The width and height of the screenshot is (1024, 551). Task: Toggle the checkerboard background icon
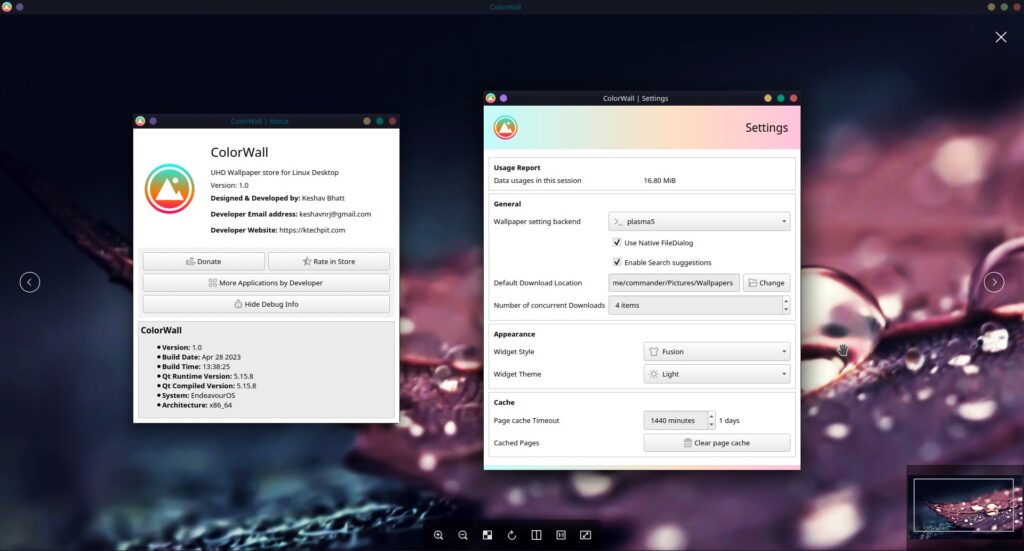coord(487,535)
